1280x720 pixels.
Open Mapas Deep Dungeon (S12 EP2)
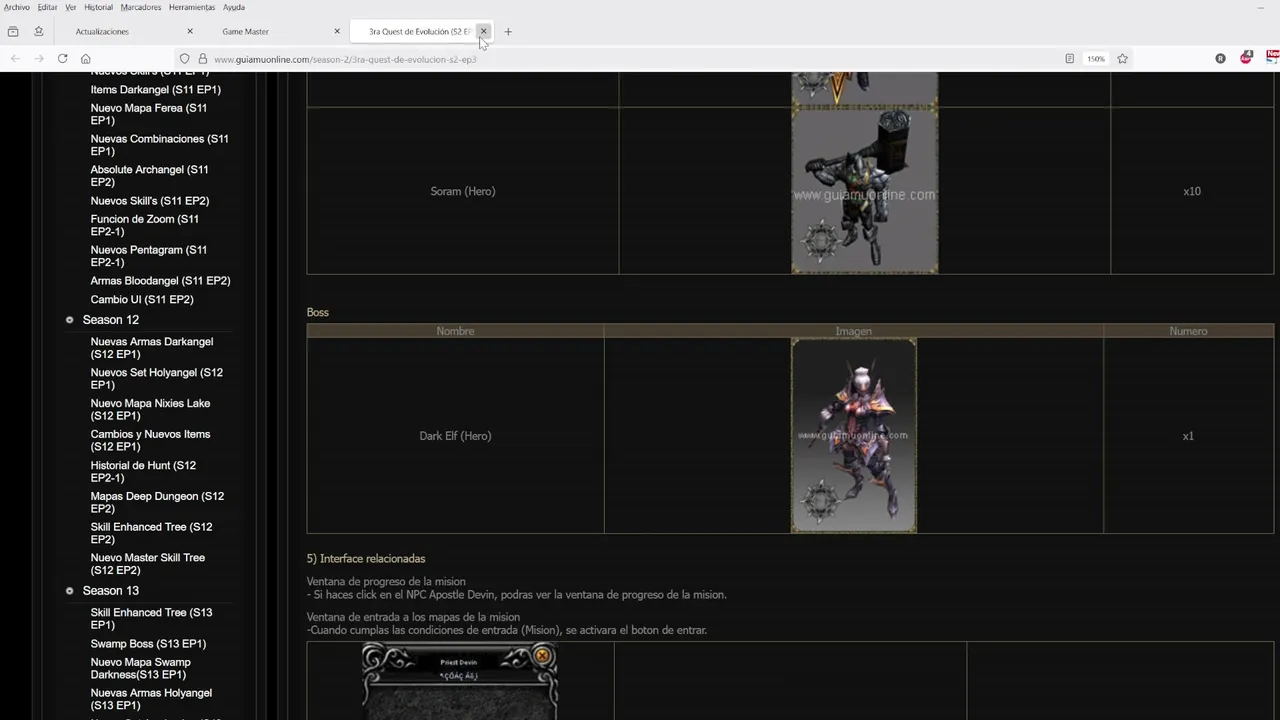[x=158, y=503]
